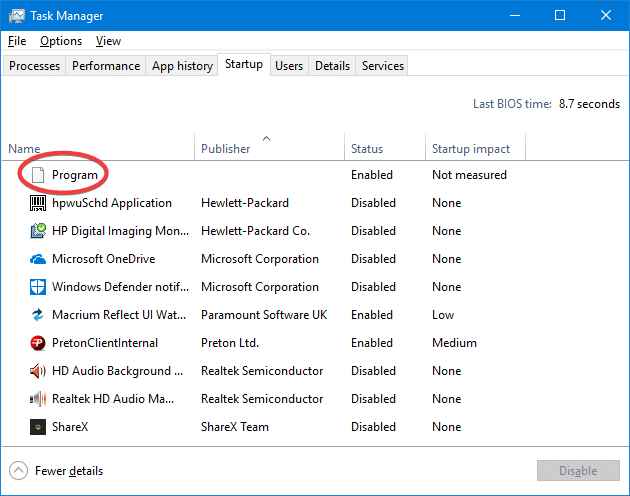Collapse view with Fewer details arrow
This screenshot has height=496, width=630.
(x=18, y=471)
